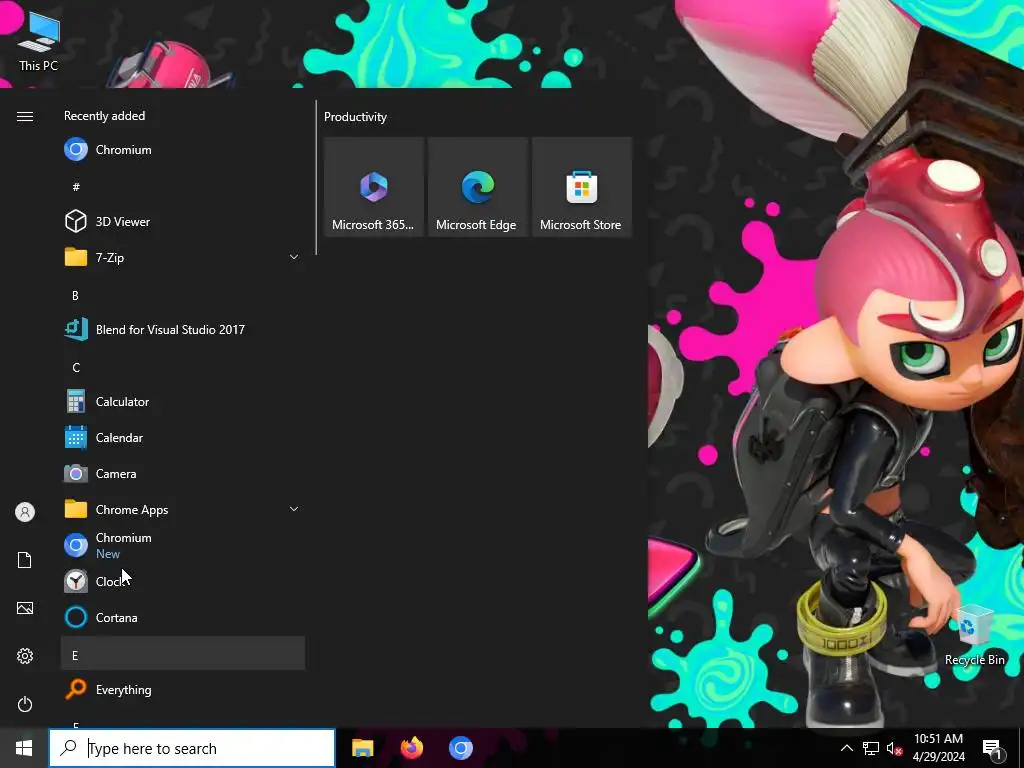This screenshot has height=768, width=1024.
Task: Open the Microsoft 365 tile
Action: [x=374, y=187]
